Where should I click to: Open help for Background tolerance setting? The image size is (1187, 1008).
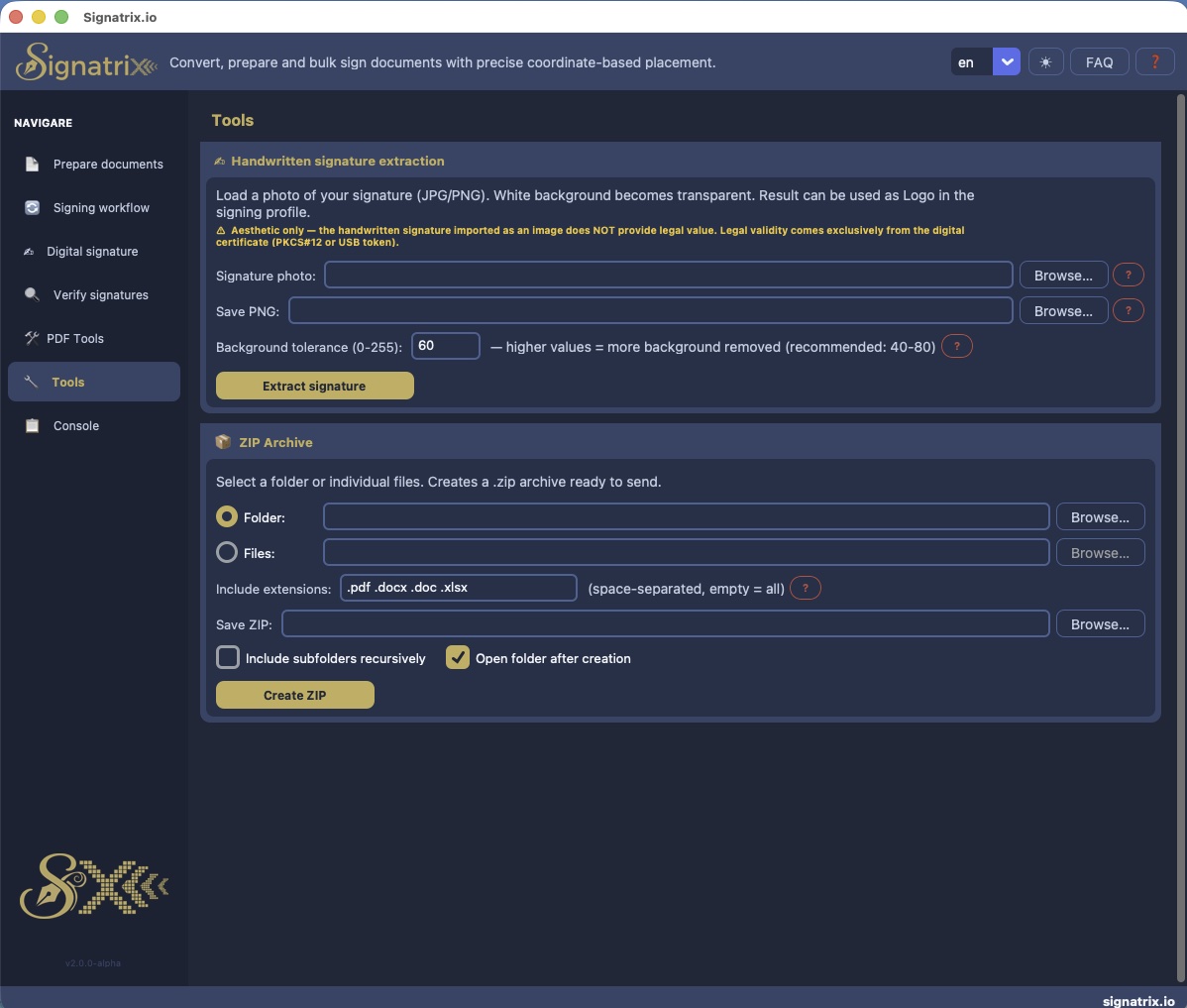(956, 346)
